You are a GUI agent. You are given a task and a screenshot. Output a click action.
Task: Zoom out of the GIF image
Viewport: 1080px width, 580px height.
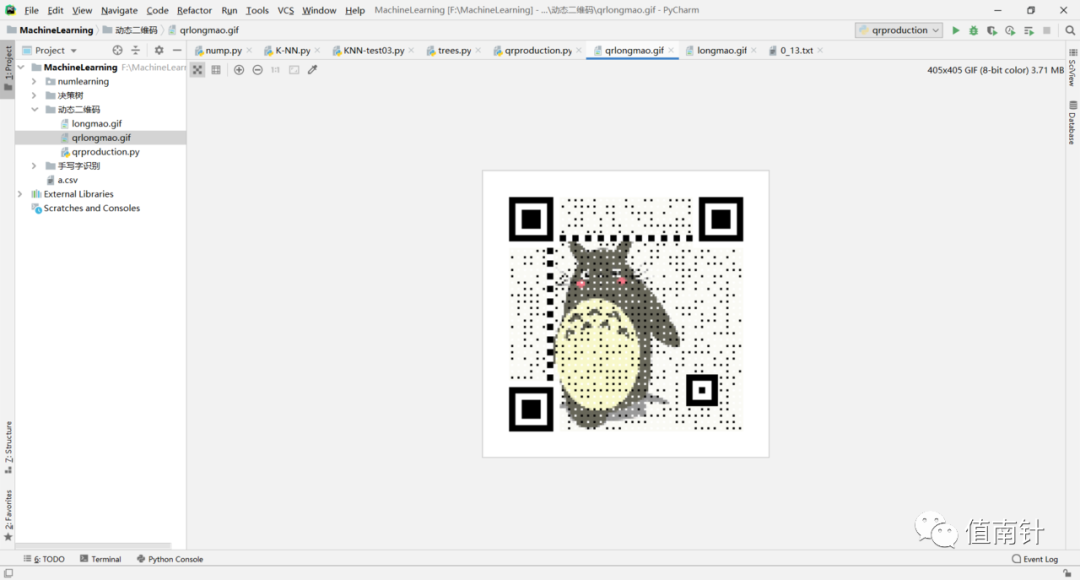258,70
